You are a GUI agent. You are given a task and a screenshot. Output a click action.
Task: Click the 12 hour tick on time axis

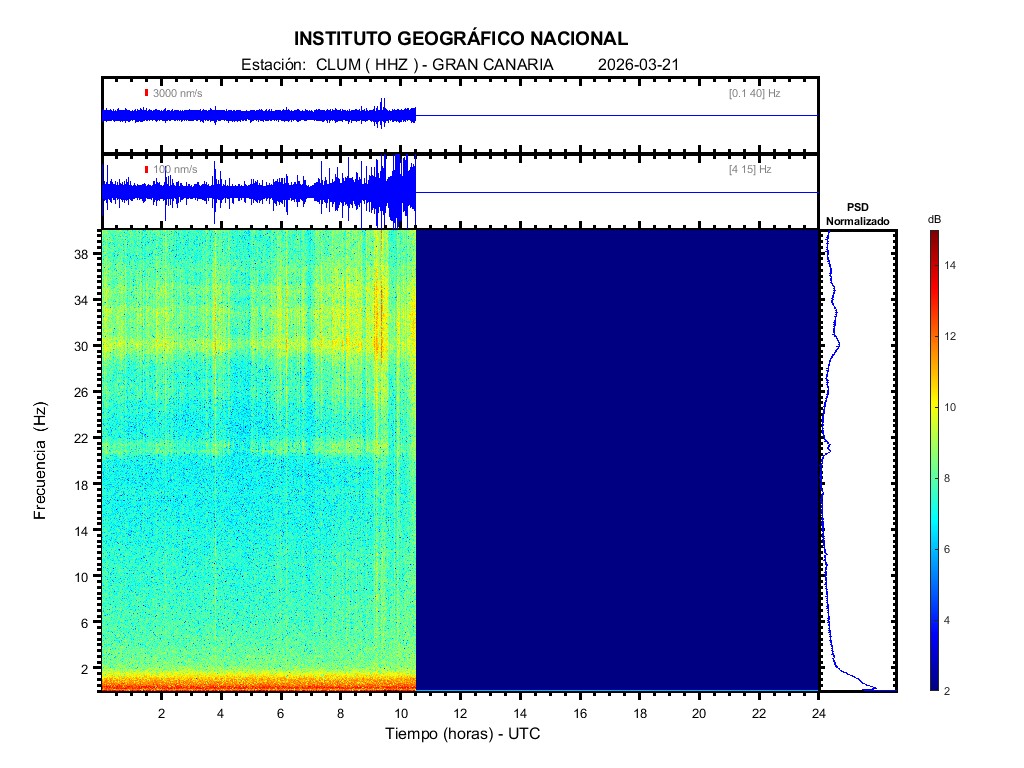coord(460,713)
